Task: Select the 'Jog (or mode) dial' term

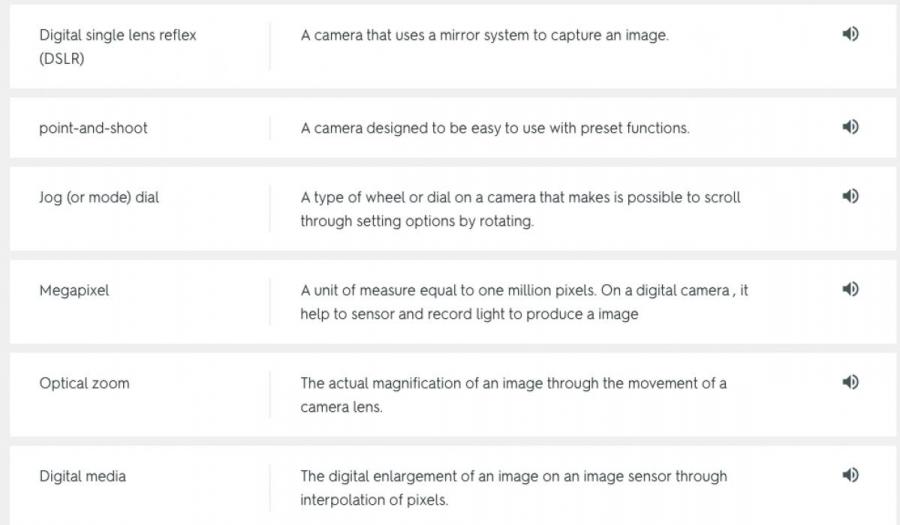Action: pos(99,197)
